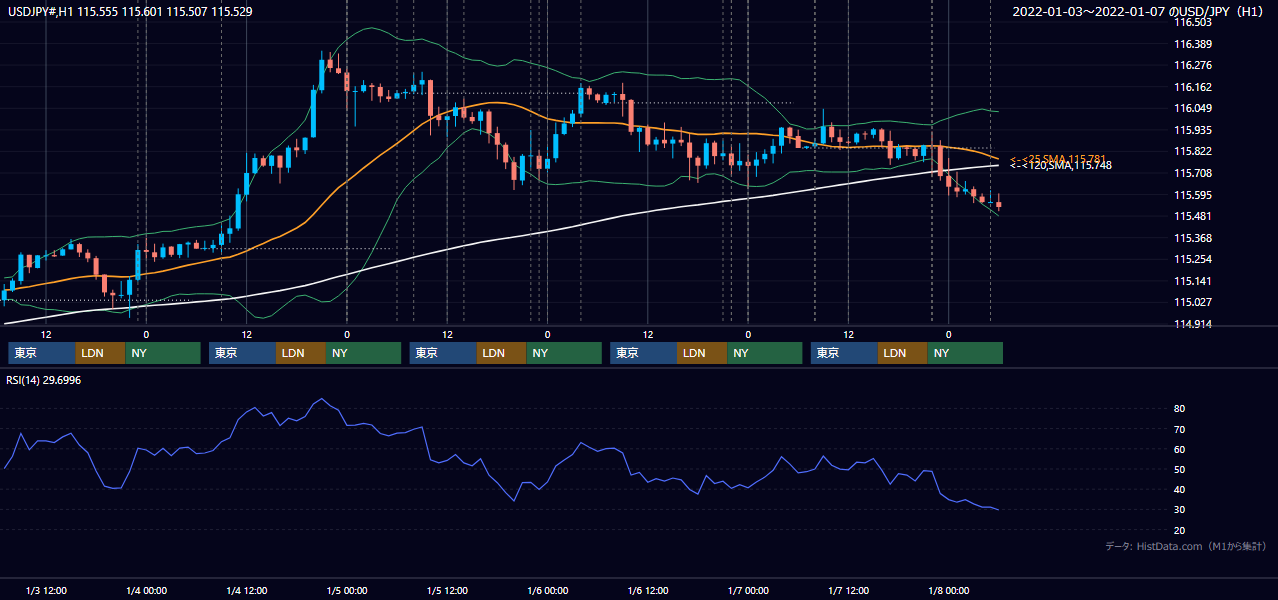Select the 東京 session block for January 3
The image size is (1278, 600).
(41, 353)
